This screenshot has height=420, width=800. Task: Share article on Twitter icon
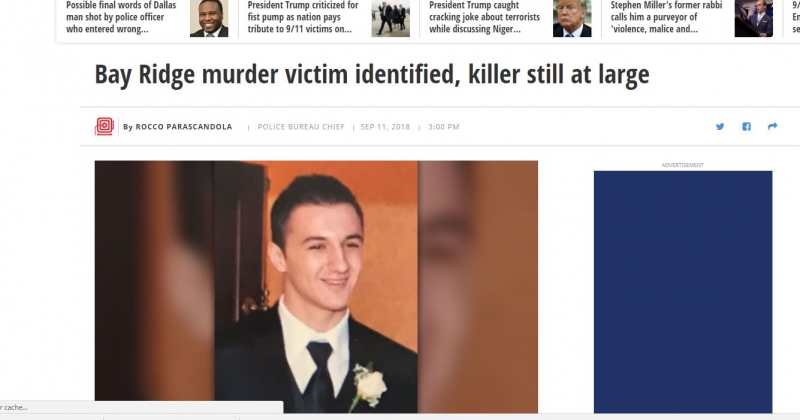coord(720,127)
